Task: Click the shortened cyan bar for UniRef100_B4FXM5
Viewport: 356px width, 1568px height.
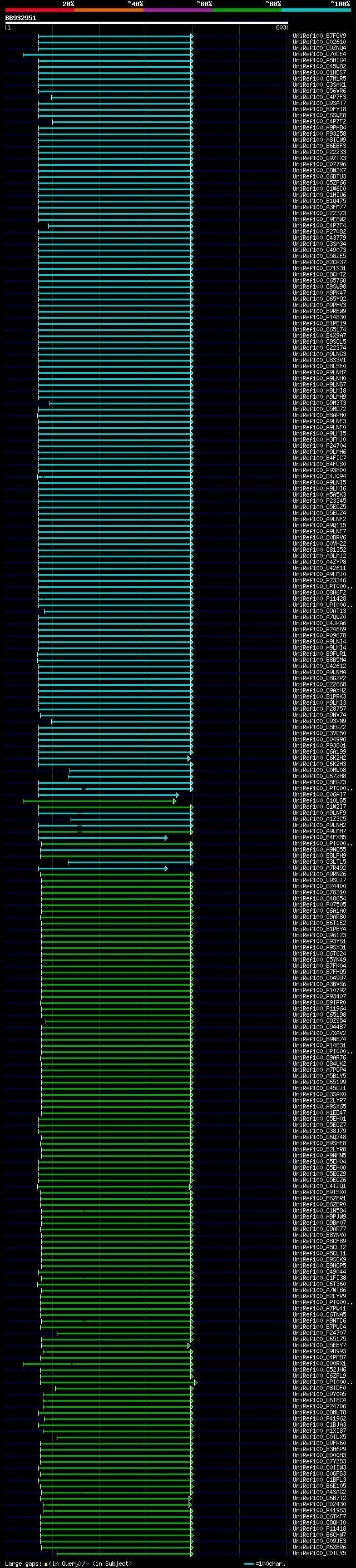Action: point(103,838)
